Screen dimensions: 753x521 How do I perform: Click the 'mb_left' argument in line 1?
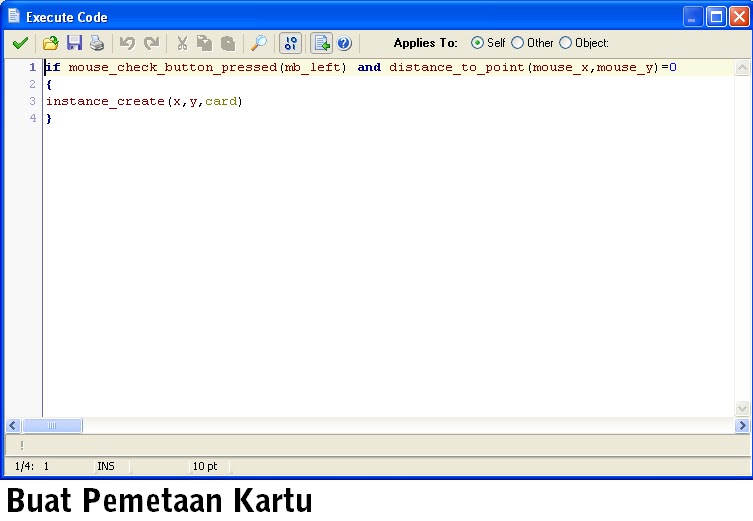pyautogui.click(x=313, y=67)
